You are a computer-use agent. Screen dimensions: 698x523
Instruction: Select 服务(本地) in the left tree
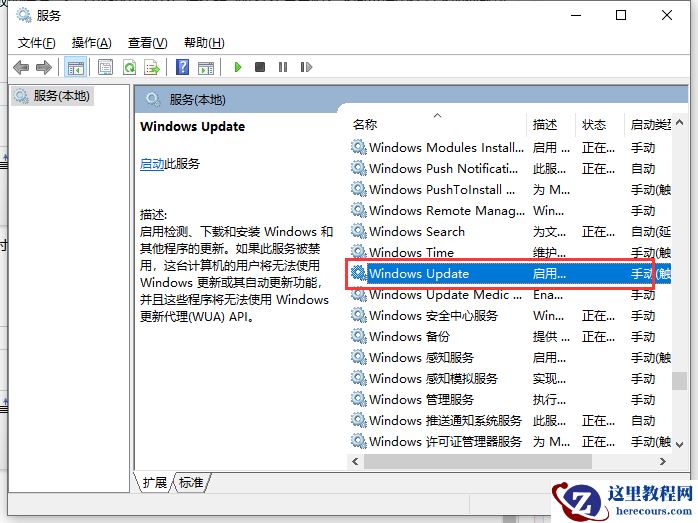tap(53, 96)
